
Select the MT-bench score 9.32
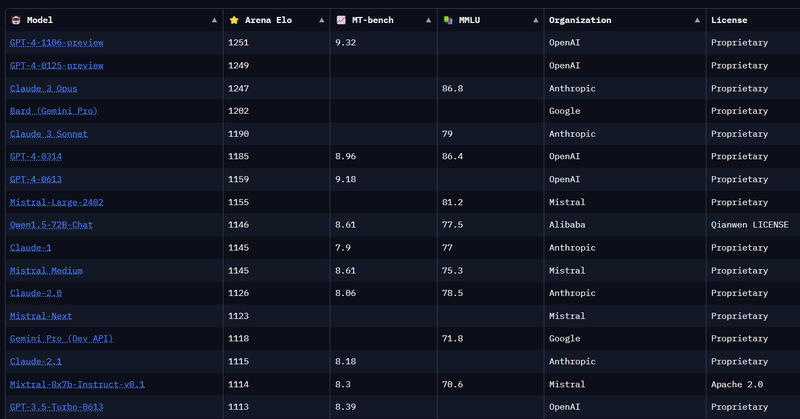pos(345,43)
